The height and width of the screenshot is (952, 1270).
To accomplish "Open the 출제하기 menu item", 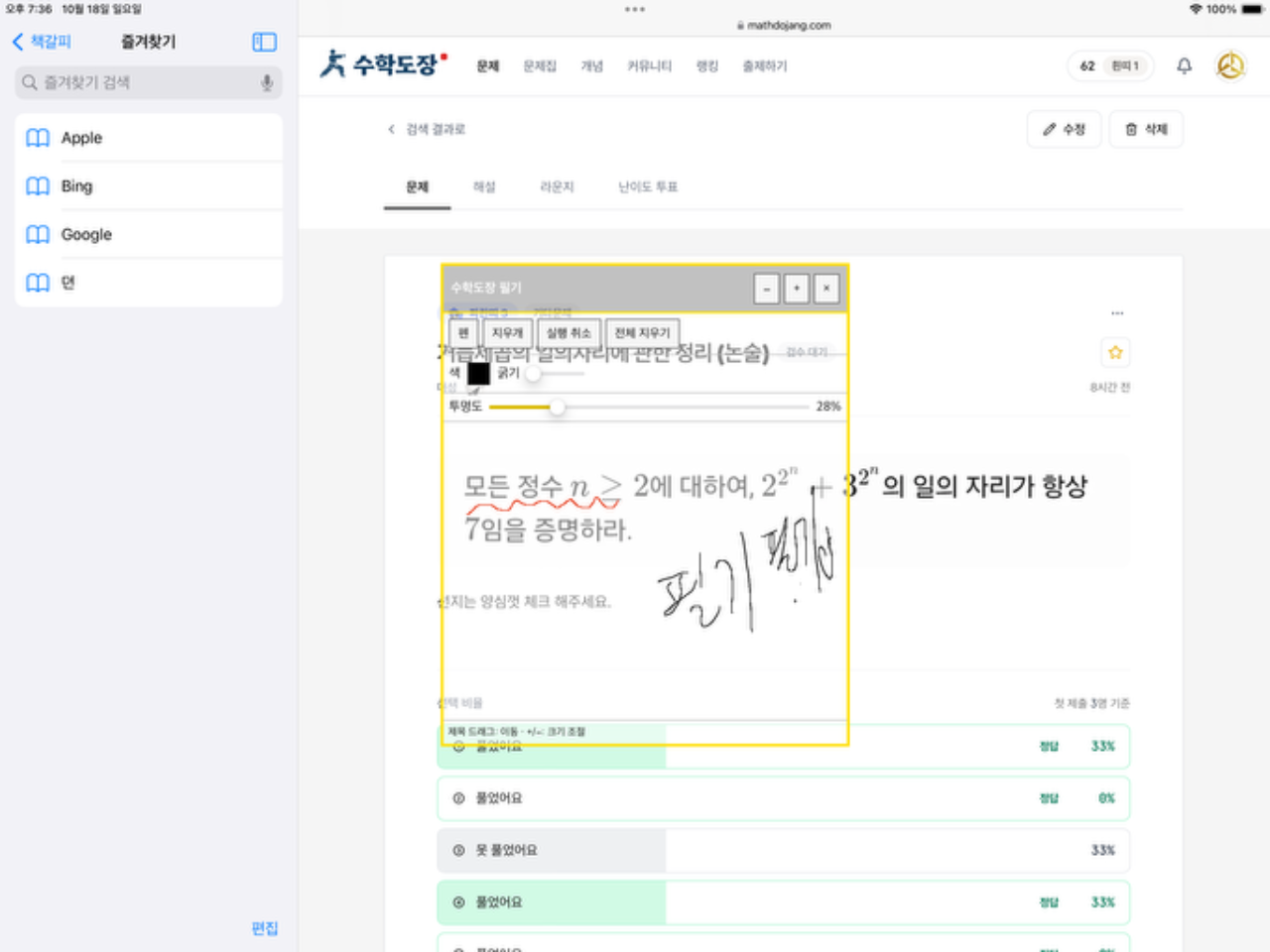I will point(765,66).
